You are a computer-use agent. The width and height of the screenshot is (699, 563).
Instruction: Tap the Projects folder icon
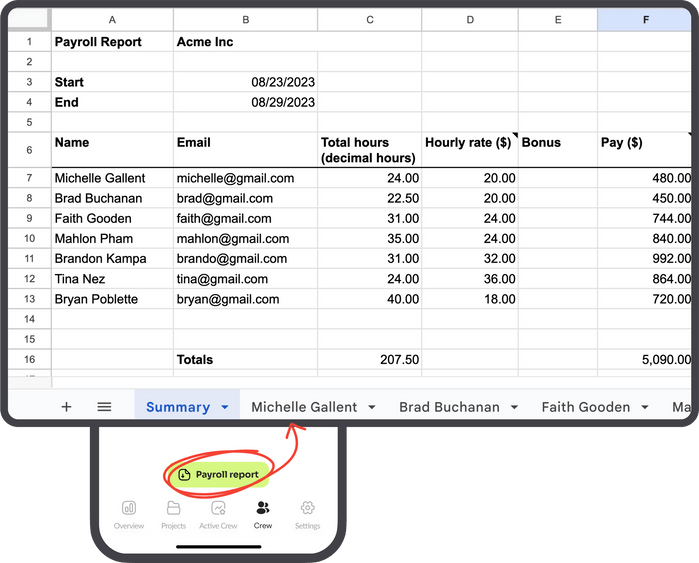pos(173,508)
